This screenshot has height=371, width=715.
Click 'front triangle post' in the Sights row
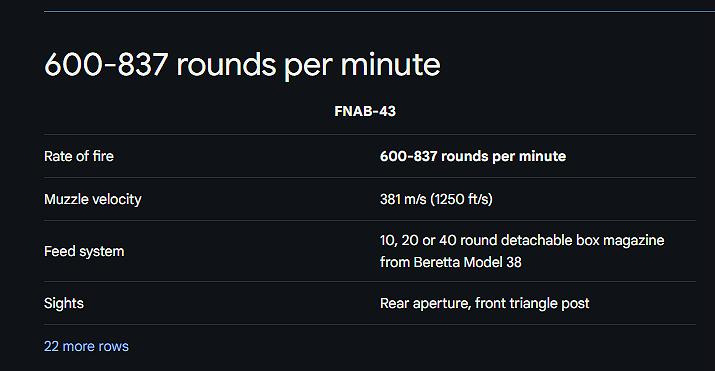532,303
